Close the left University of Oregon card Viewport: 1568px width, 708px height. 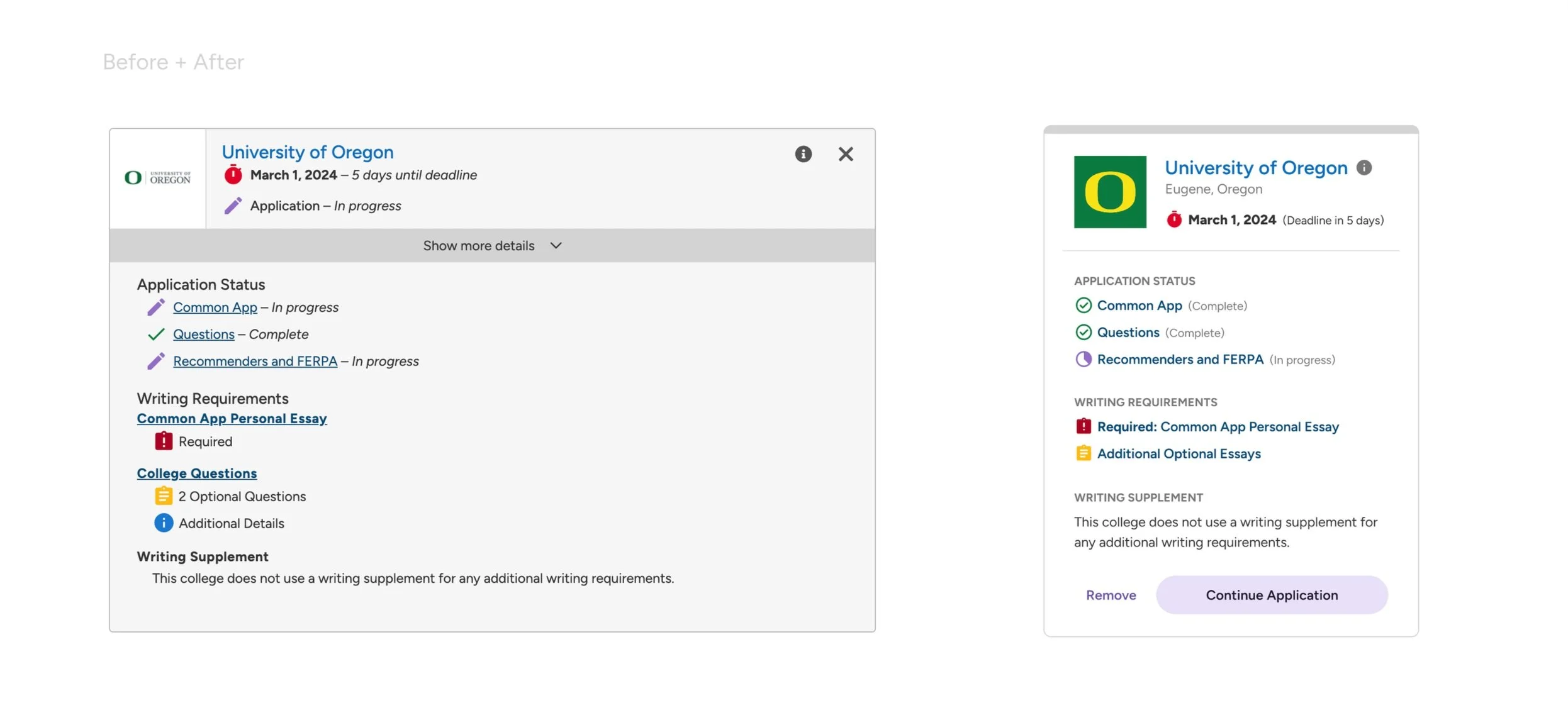pyautogui.click(x=845, y=154)
